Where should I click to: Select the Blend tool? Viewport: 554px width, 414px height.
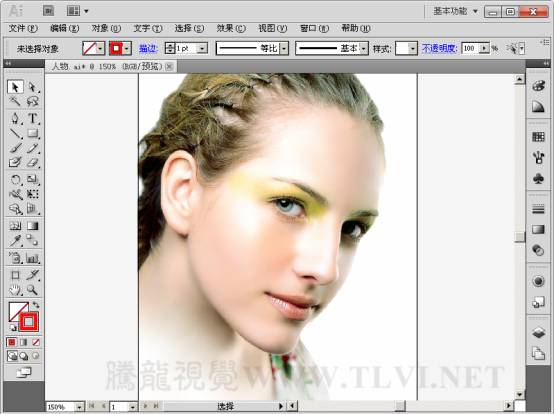tap(32, 241)
